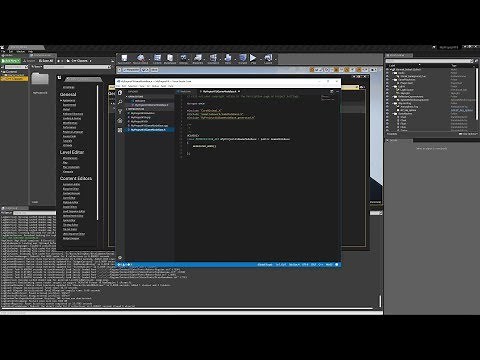
Task: Collapse the Sky and Fog folder in World Outliner
Action: [x=393, y=103]
